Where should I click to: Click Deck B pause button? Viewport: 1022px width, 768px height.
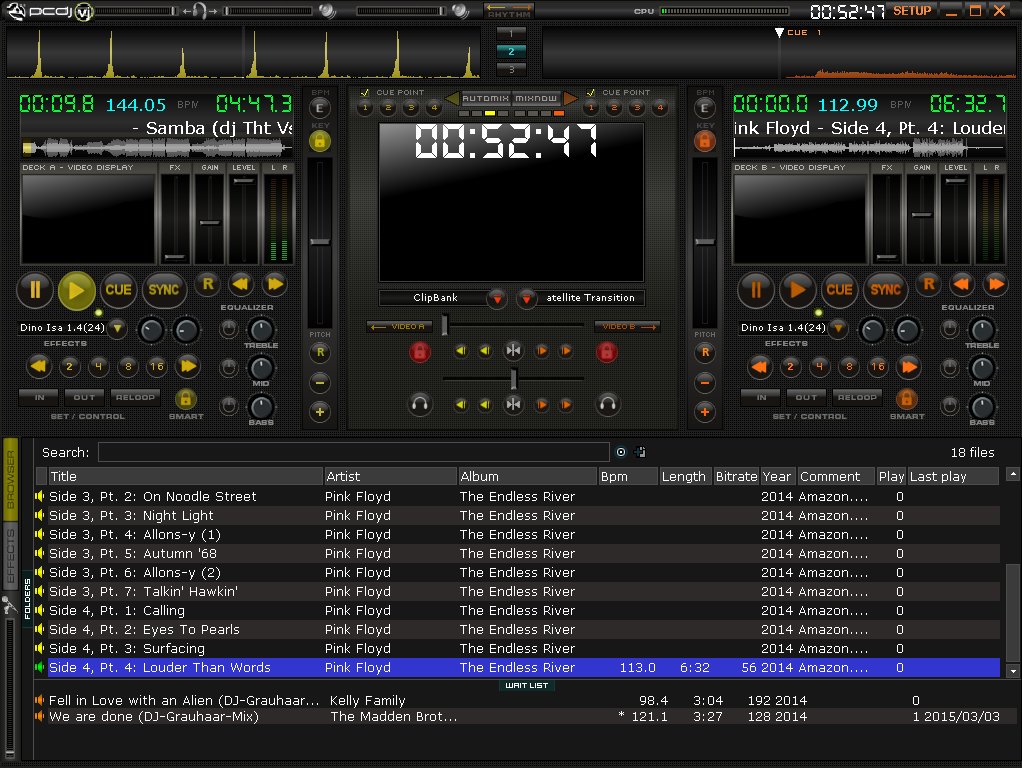click(x=756, y=290)
